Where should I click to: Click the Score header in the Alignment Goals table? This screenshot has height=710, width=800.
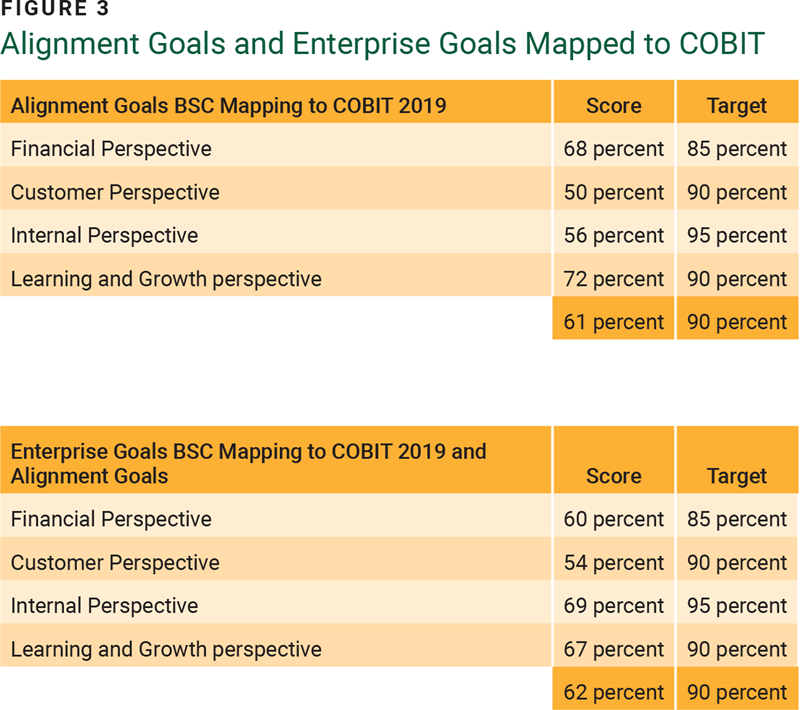613,105
